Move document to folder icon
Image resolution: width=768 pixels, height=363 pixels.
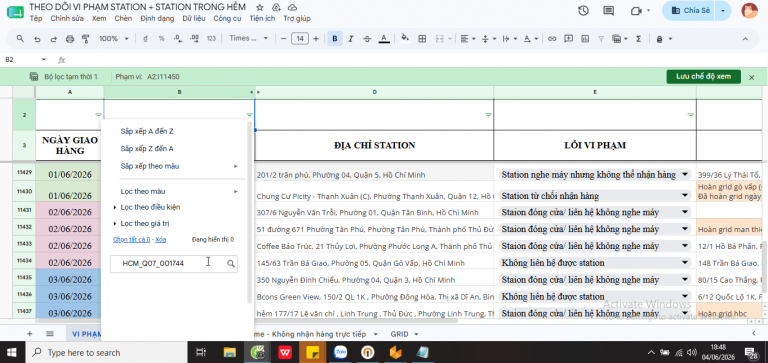[276, 7]
